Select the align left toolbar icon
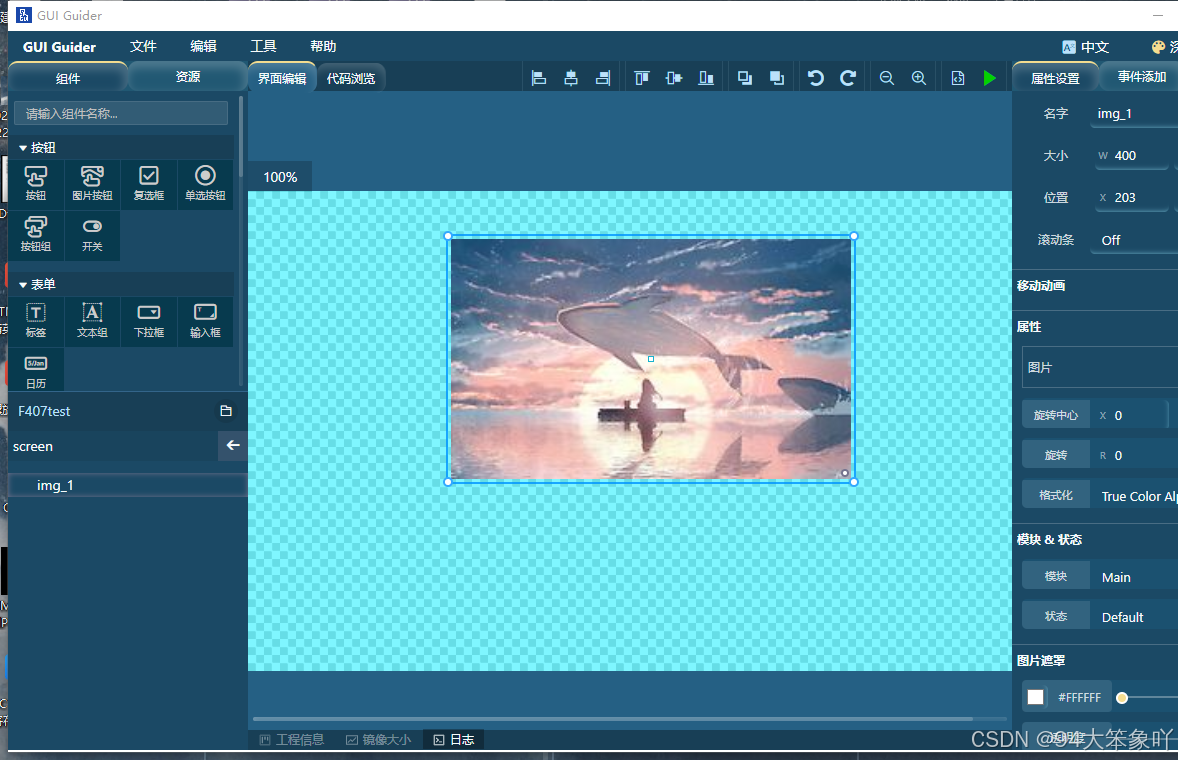This screenshot has width=1178, height=760. click(539, 78)
